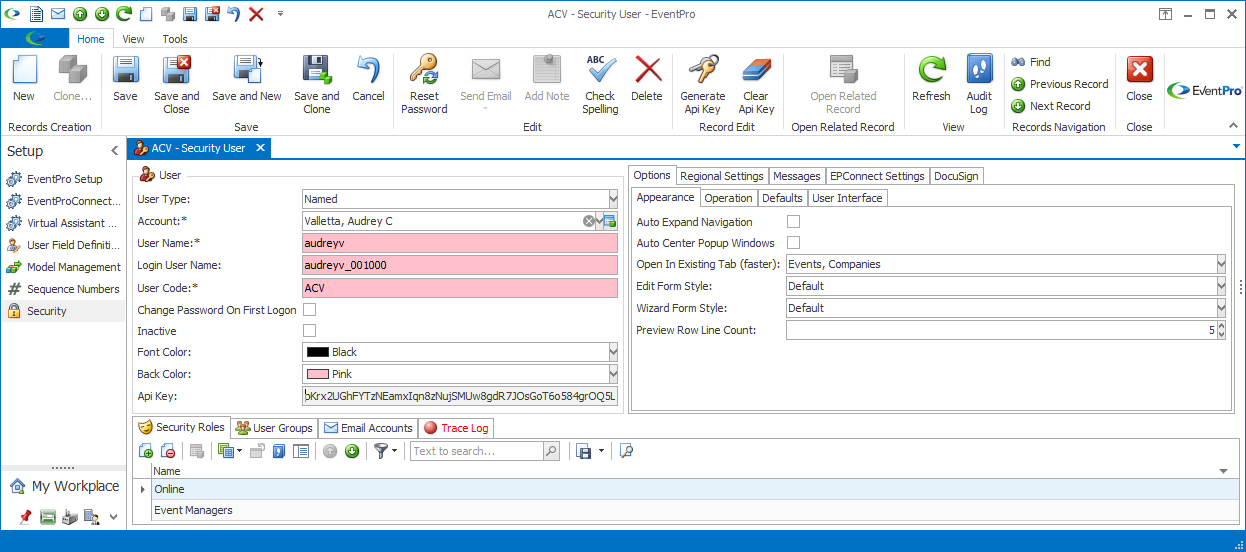The image size is (1246, 552).
Task: Open the quick access toolbar customize dropdown
Action: point(280,14)
